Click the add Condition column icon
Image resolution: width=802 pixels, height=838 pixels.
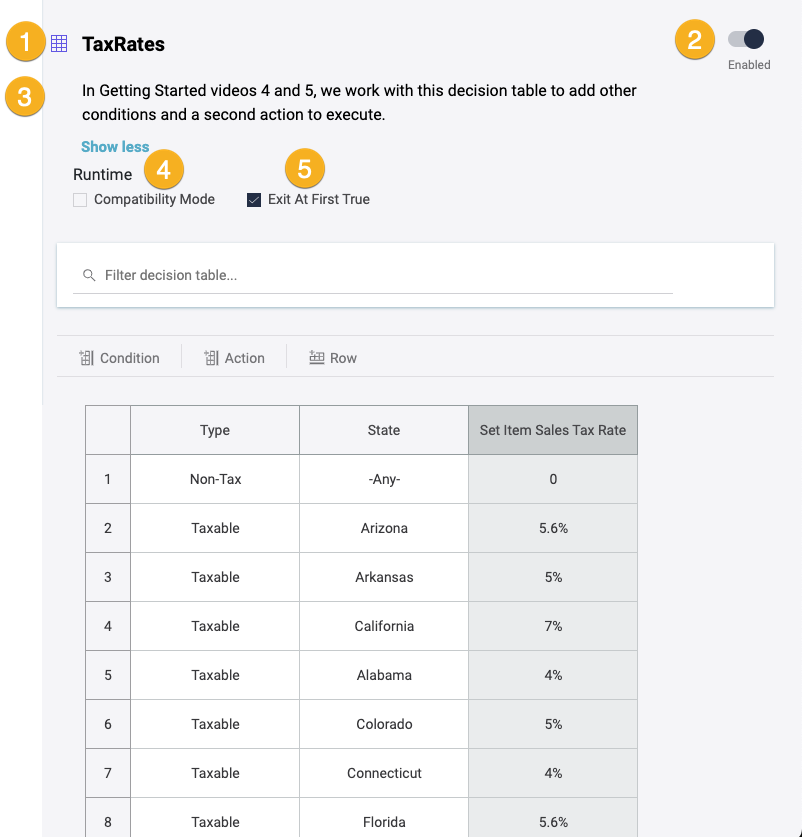click(x=87, y=358)
